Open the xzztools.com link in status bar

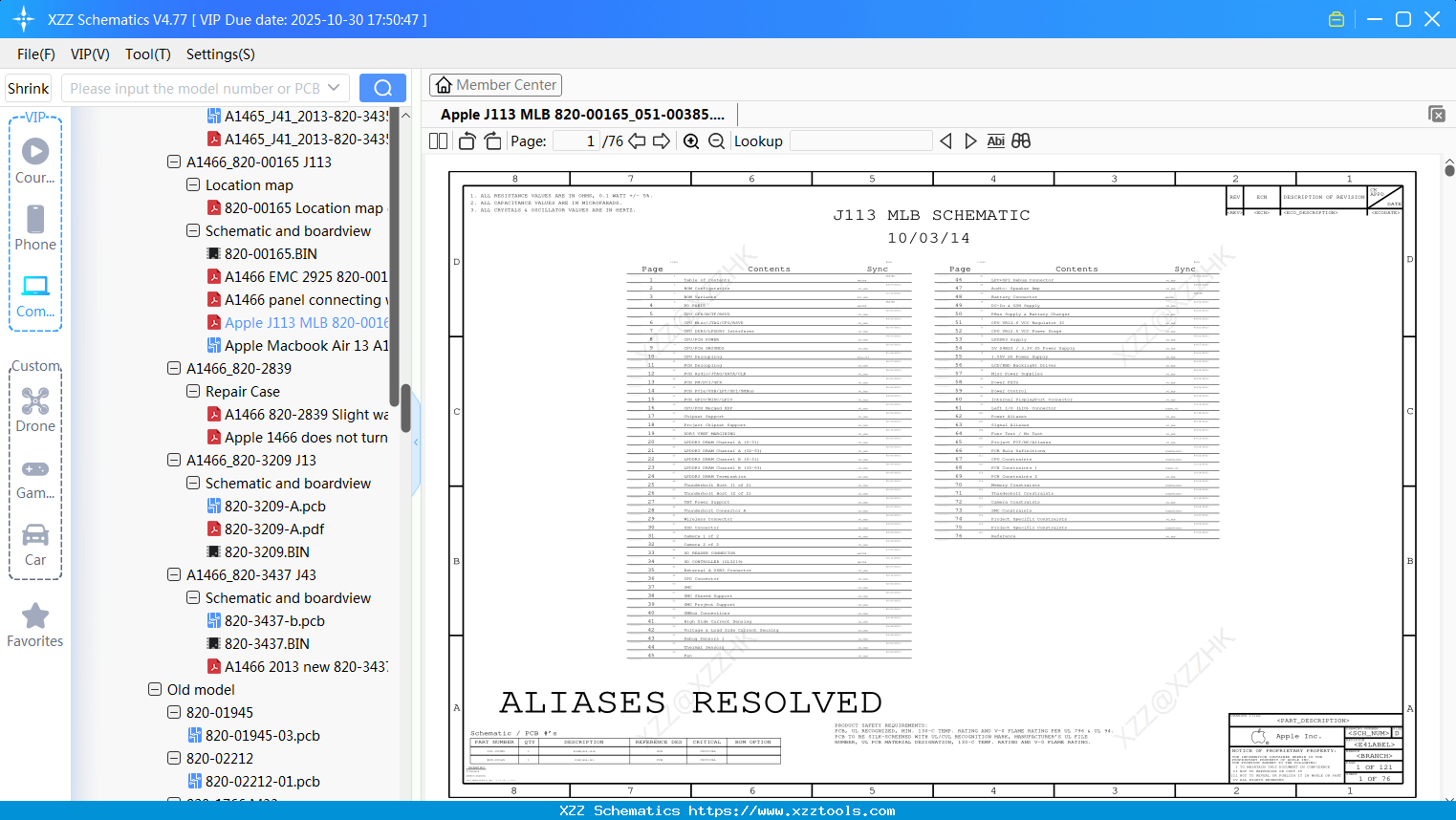pyautogui.click(x=792, y=810)
